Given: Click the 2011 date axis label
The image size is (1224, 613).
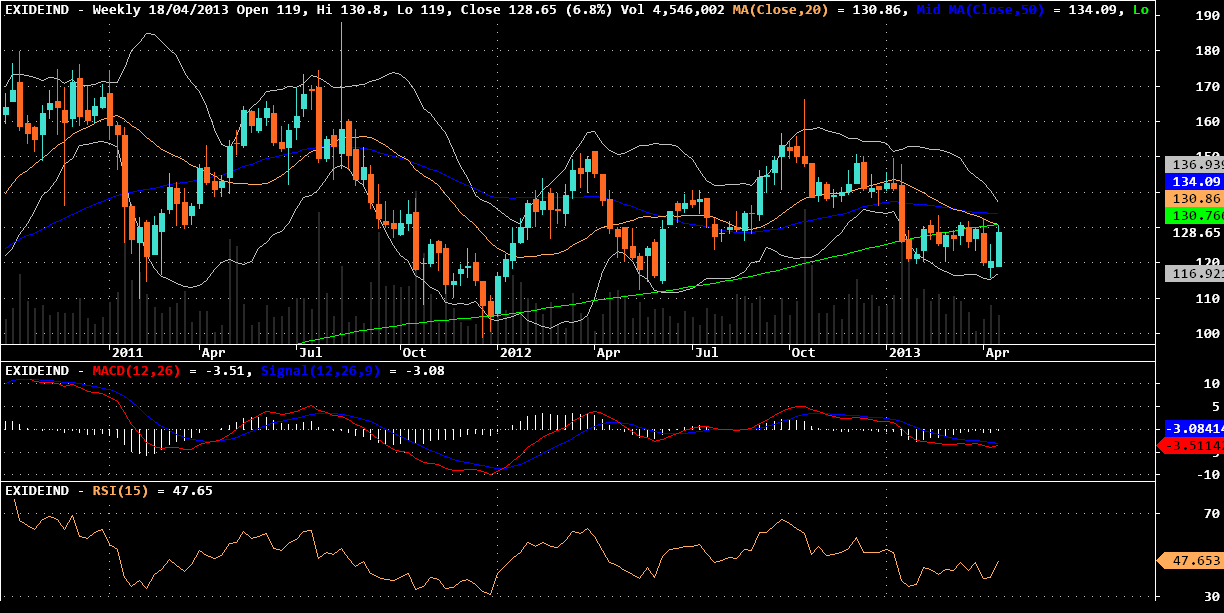Looking at the screenshot, I should [x=127, y=353].
